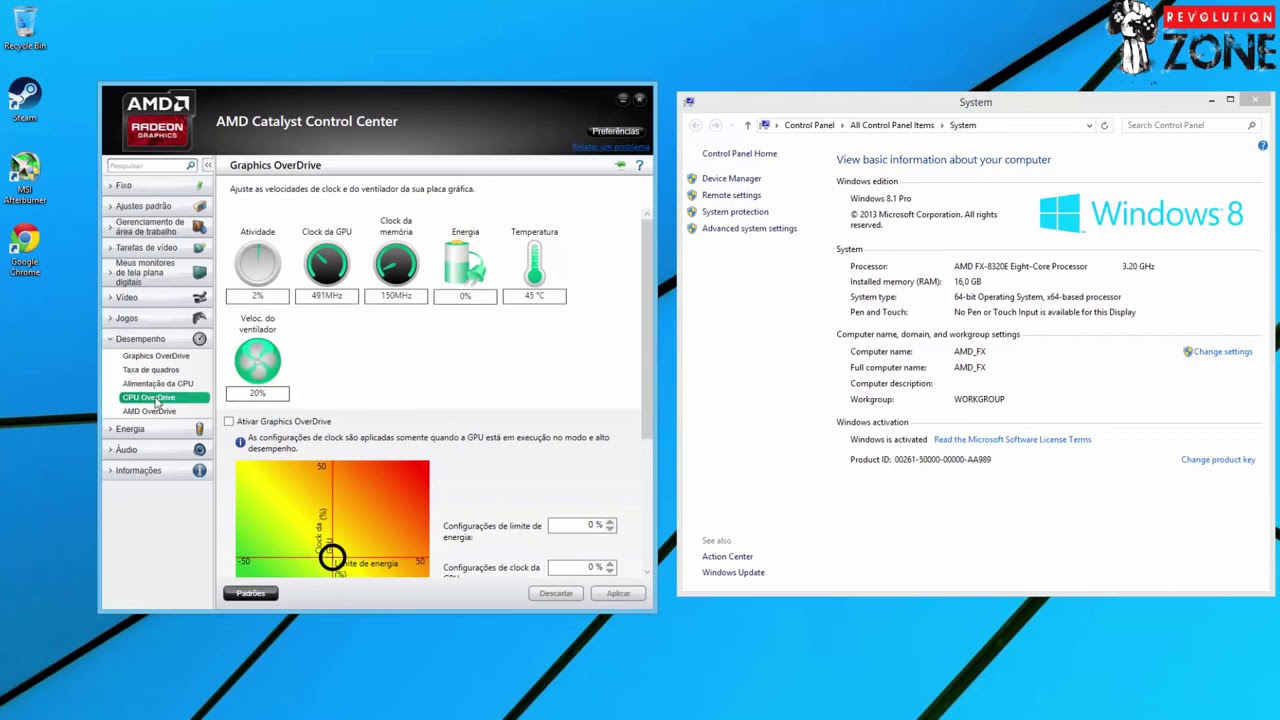Click the Áudio speaker icon in sidebar

pyautogui.click(x=199, y=449)
